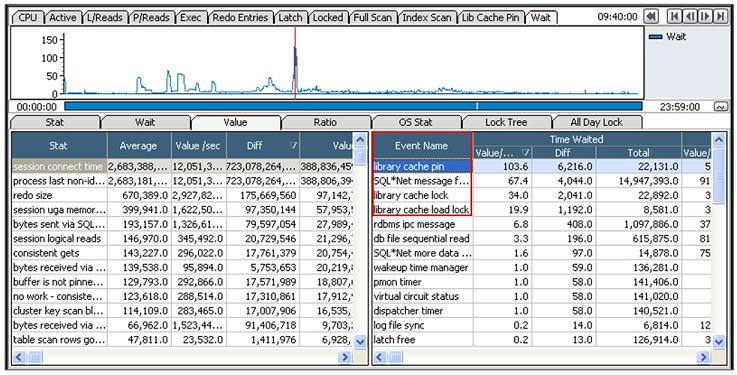737x375 pixels.
Task: Select the pmon timer event
Action: pyautogui.click(x=542, y=282)
